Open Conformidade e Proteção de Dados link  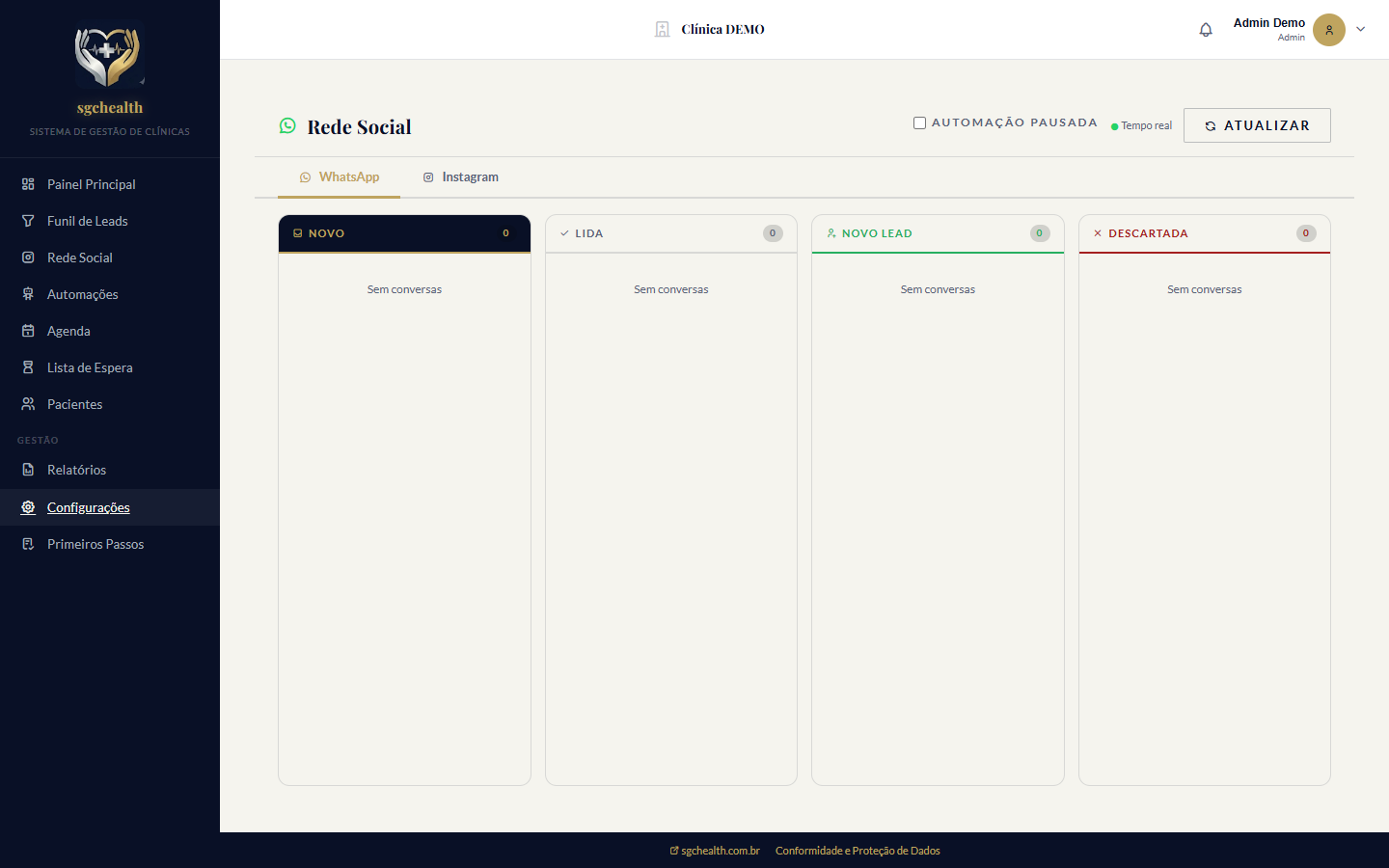click(858, 851)
